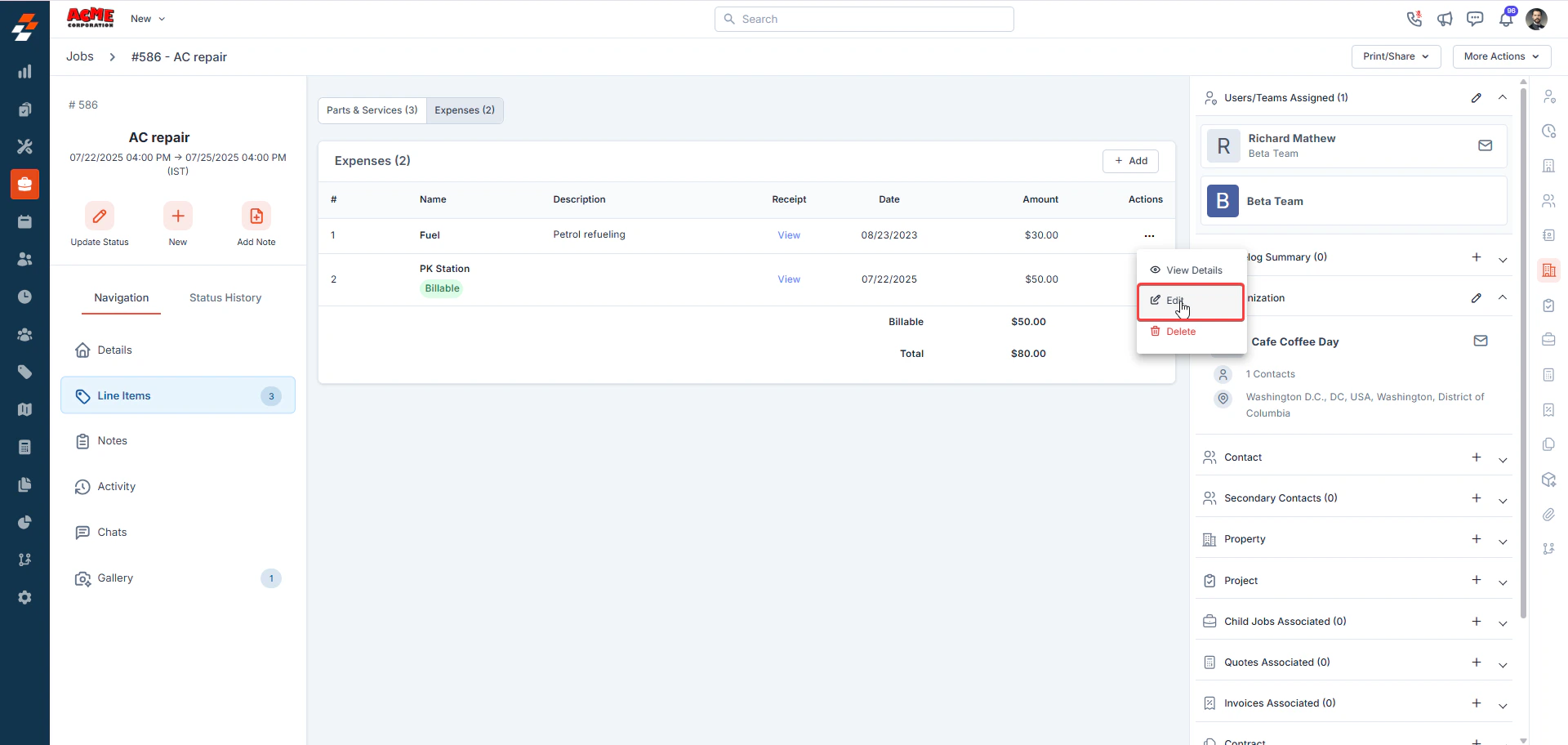Click the right panel vertical scrollbar

(1523, 351)
